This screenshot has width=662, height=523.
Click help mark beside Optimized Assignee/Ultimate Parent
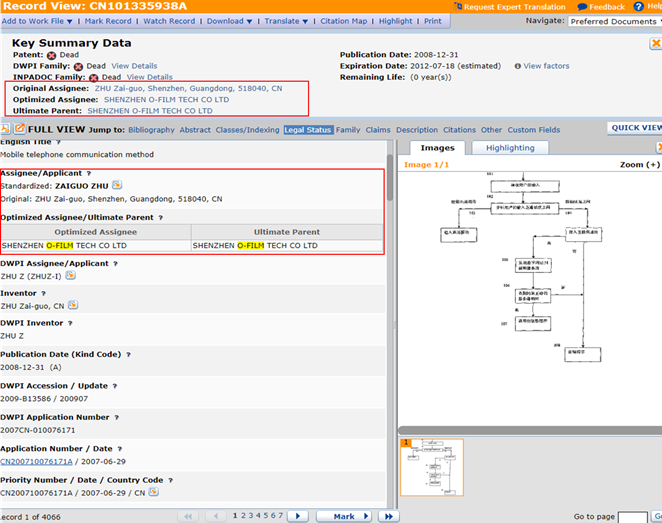click(160, 218)
